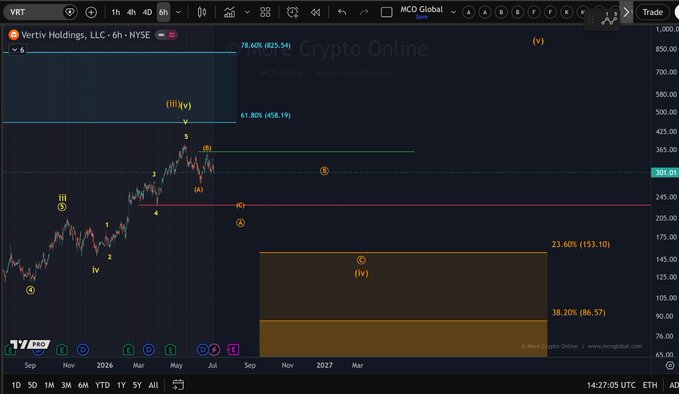
Task: Toggle the pink approximate-data indicator badge
Action: click(172, 35)
